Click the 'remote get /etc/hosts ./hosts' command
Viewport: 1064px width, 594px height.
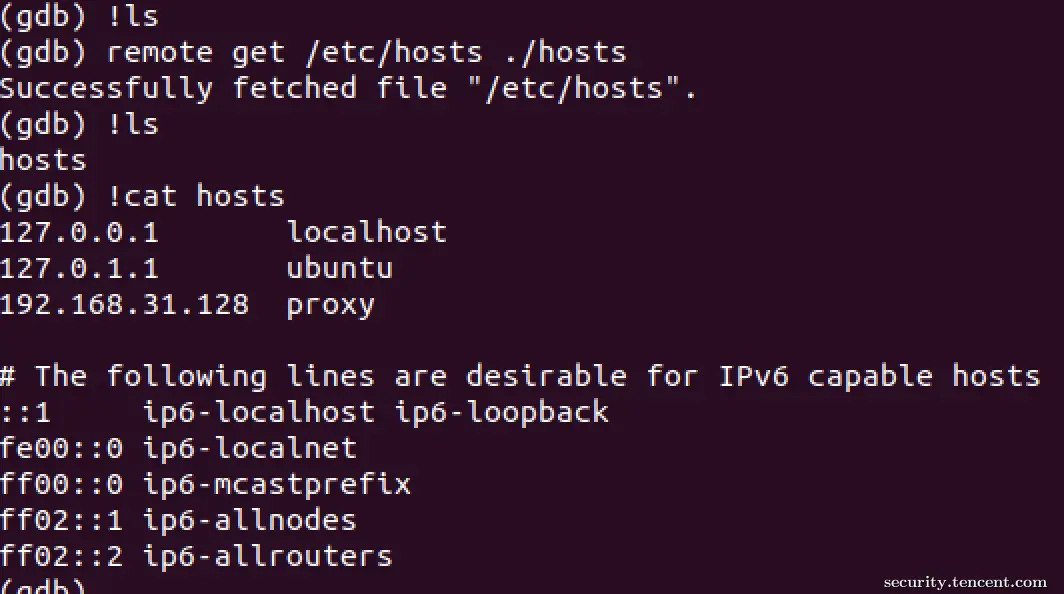pyautogui.click(x=366, y=53)
